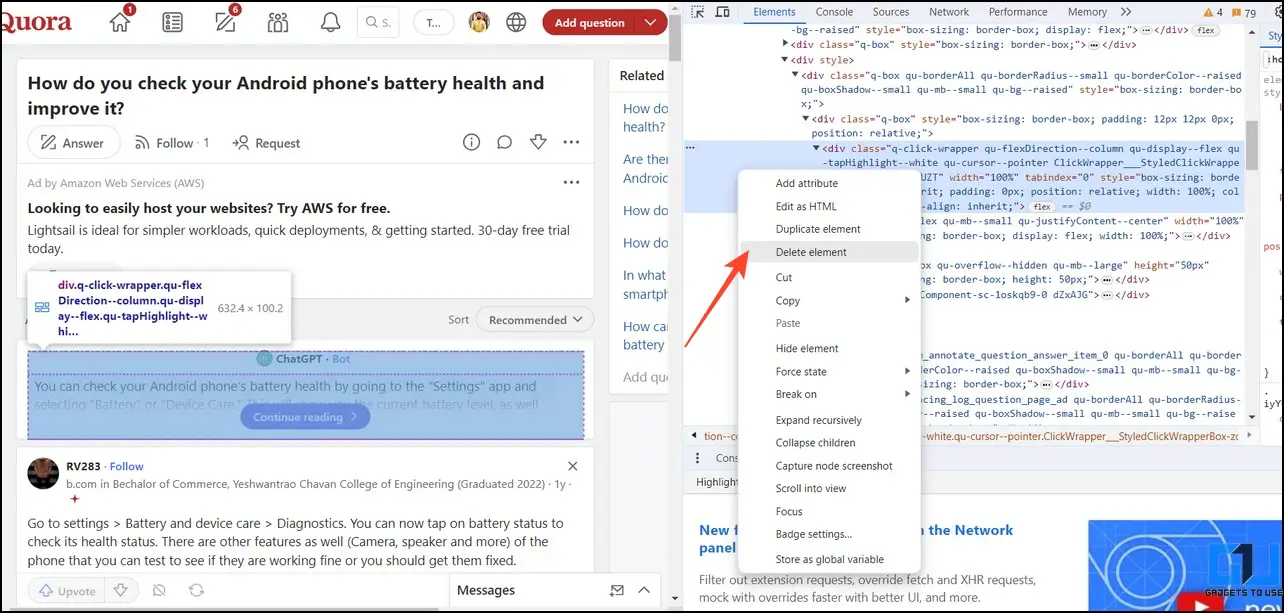Viewport: 1284px width, 613px height.
Task: Choose Capture node screenshot
Action: [834, 466]
